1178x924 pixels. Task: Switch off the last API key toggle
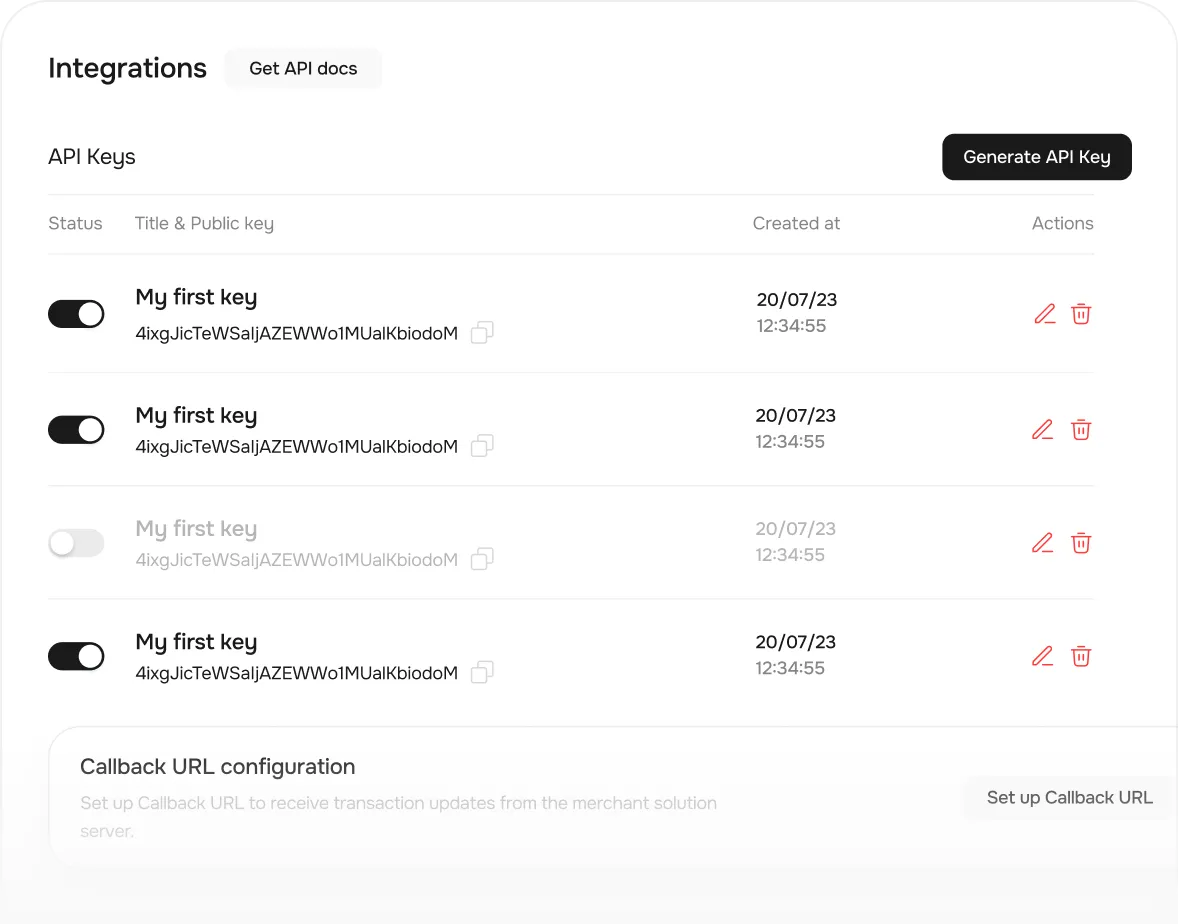(x=77, y=656)
